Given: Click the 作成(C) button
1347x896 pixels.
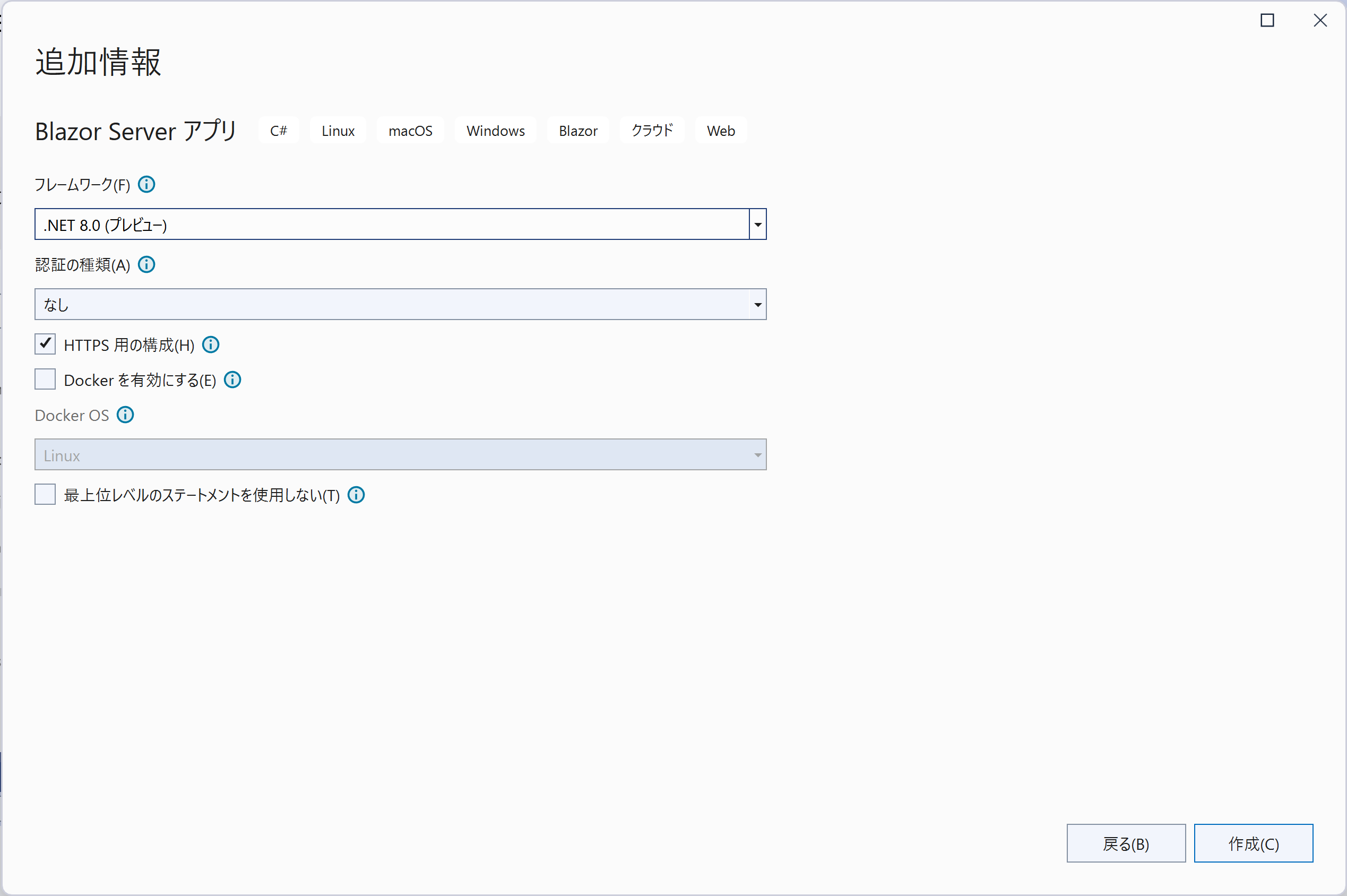Looking at the screenshot, I should pyautogui.click(x=1253, y=843).
